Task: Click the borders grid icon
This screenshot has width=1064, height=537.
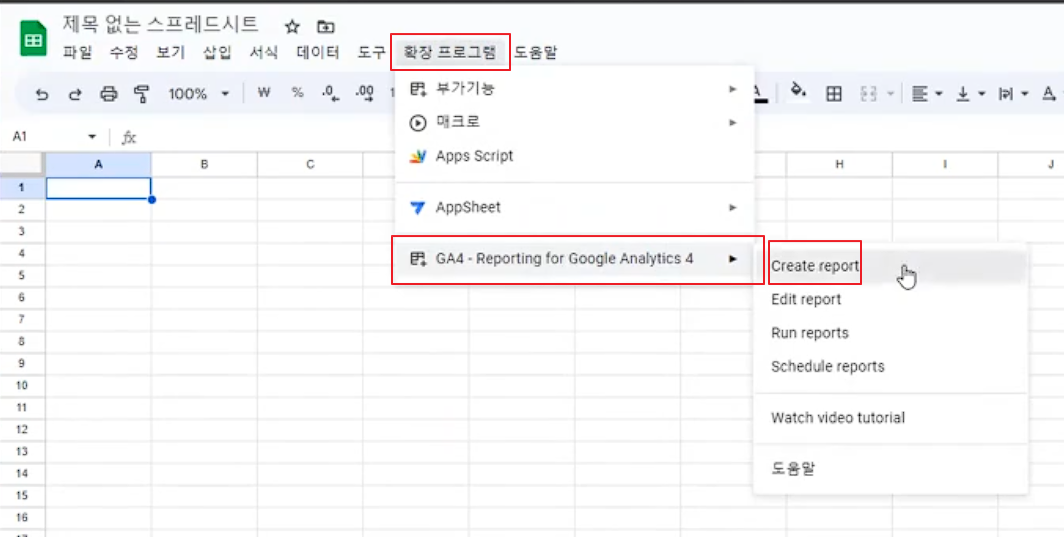Action: pos(833,94)
